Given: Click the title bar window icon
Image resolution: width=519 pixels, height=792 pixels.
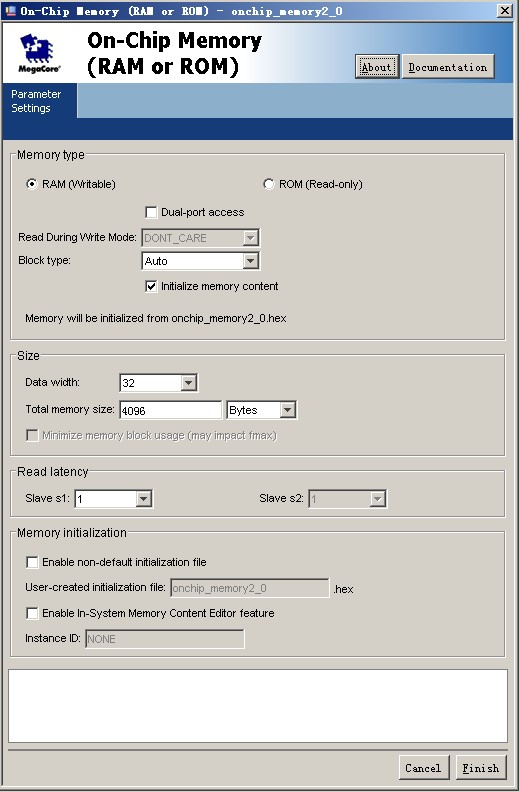Looking at the screenshot, I should (x=11, y=10).
